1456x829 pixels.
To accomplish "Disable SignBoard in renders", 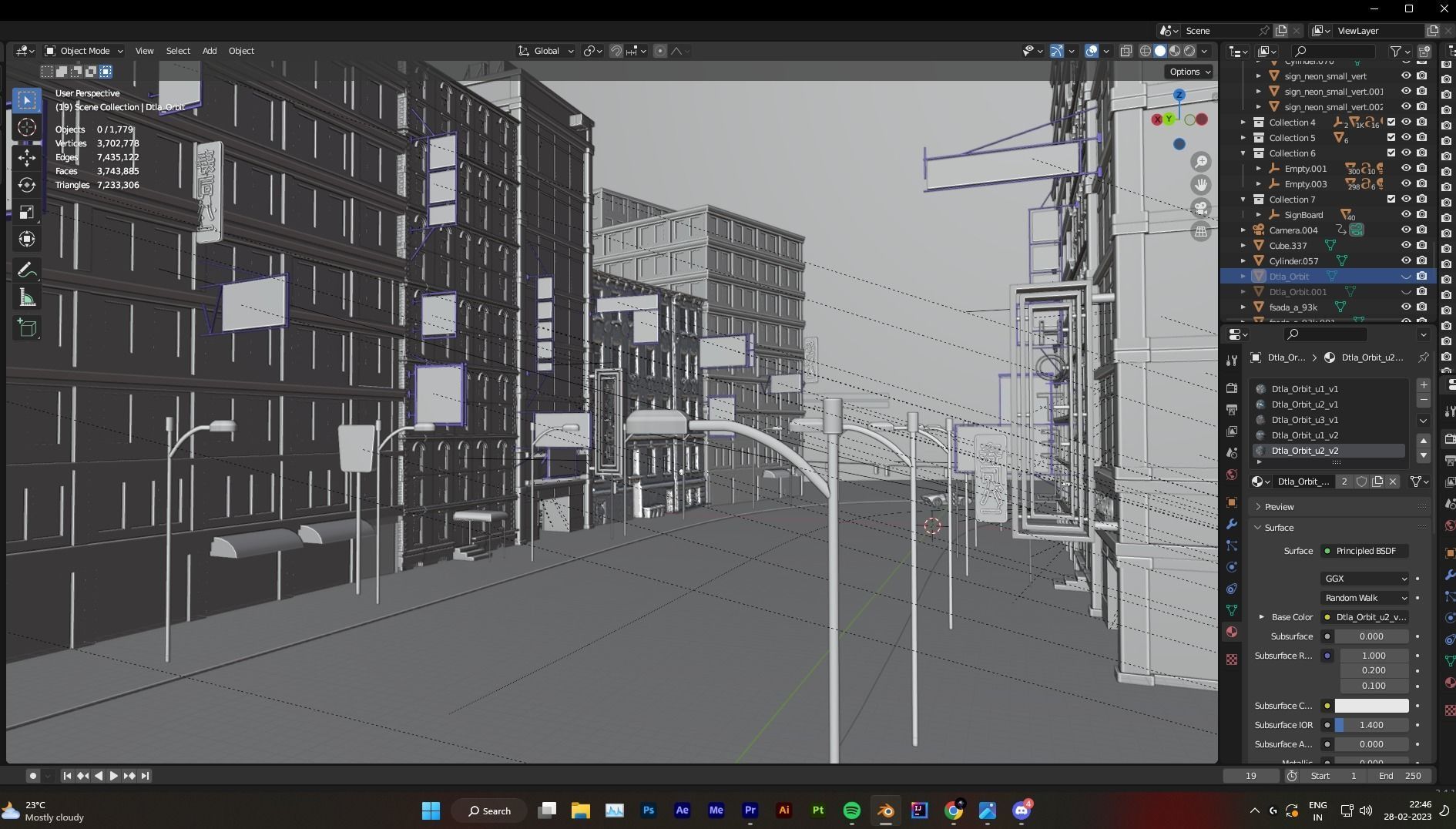I will coord(1422,214).
